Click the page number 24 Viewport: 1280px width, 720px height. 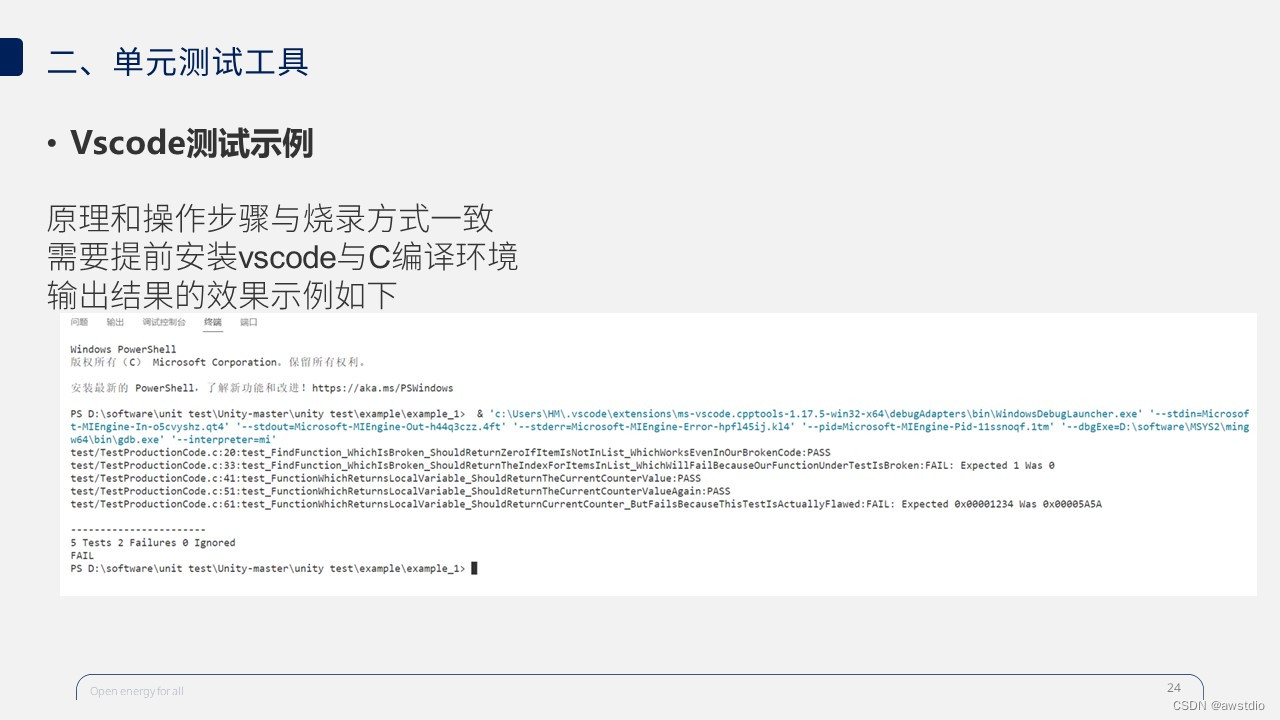[x=1174, y=687]
